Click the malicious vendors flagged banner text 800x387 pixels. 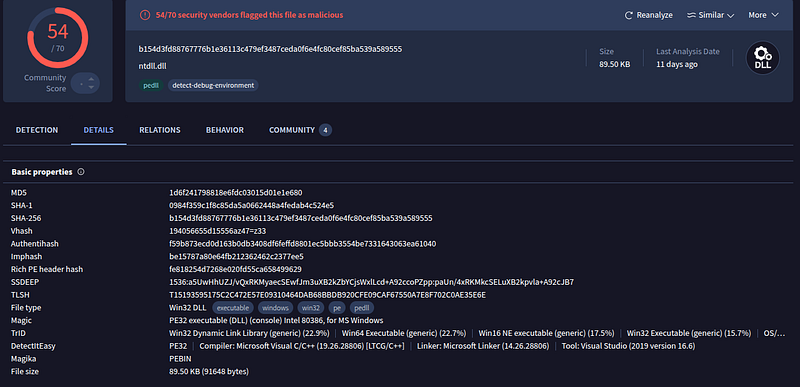point(249,15)
